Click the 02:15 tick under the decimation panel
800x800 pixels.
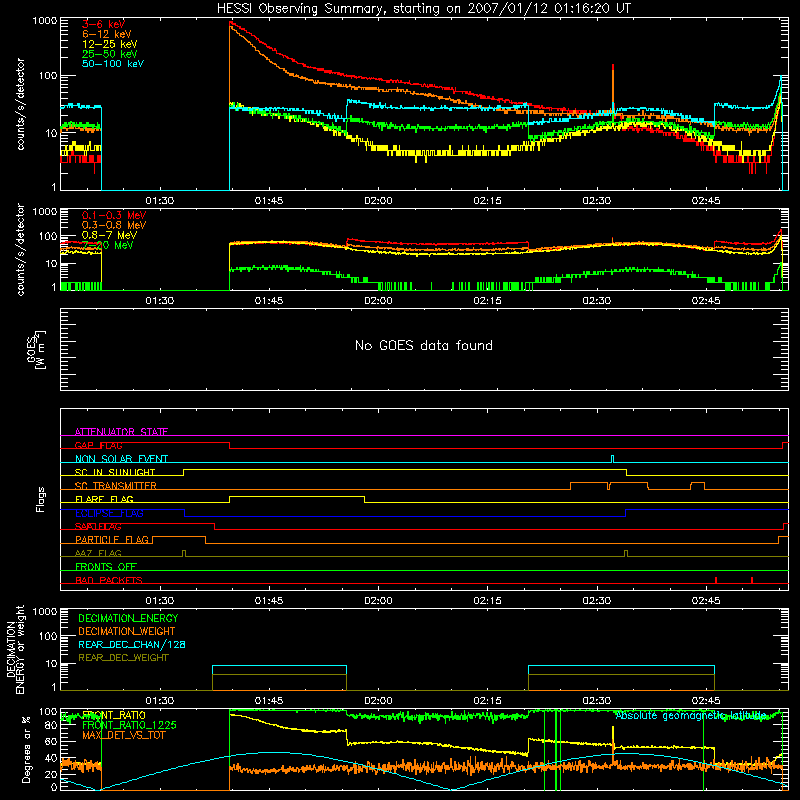point(487,701)
